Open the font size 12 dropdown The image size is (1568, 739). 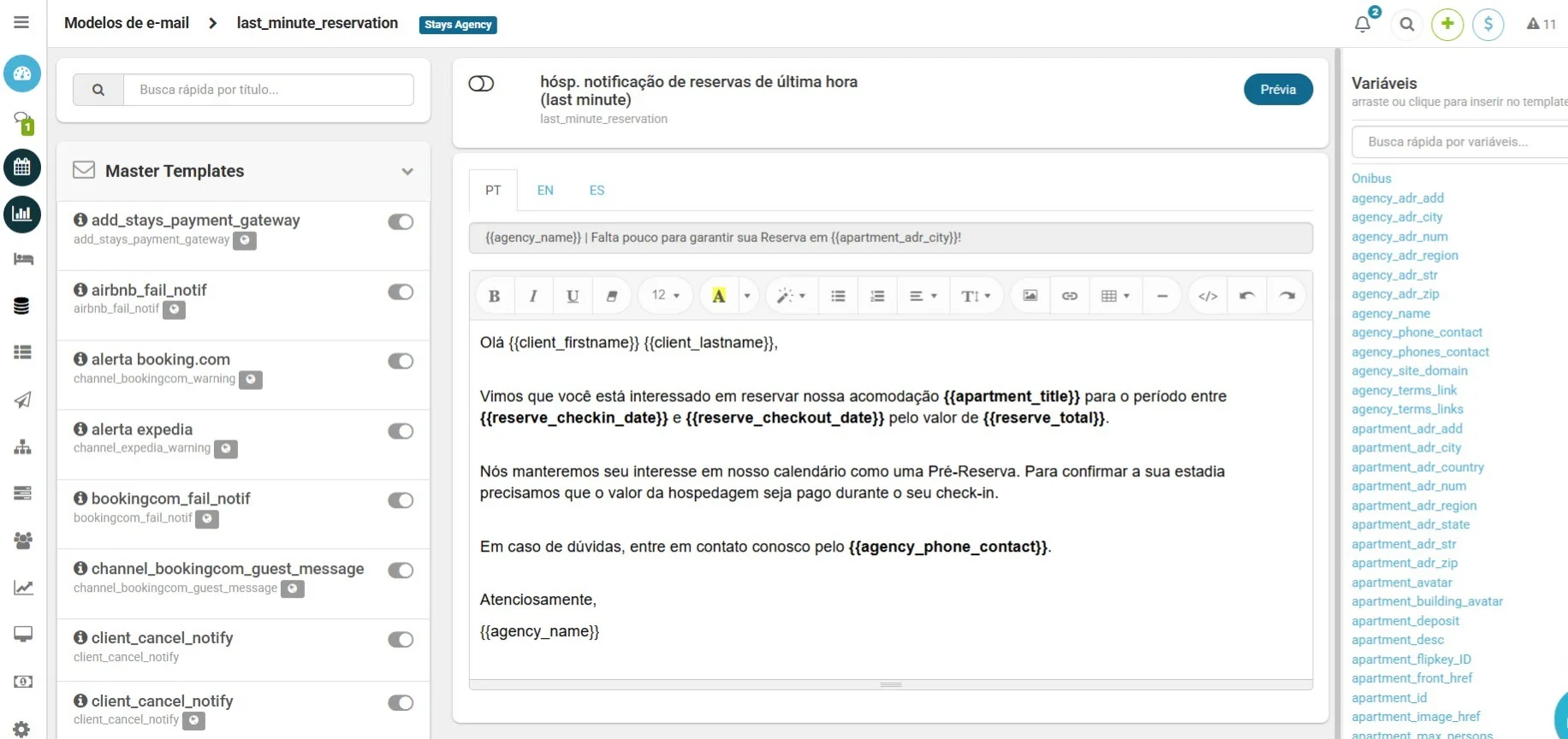pos(665,296)
